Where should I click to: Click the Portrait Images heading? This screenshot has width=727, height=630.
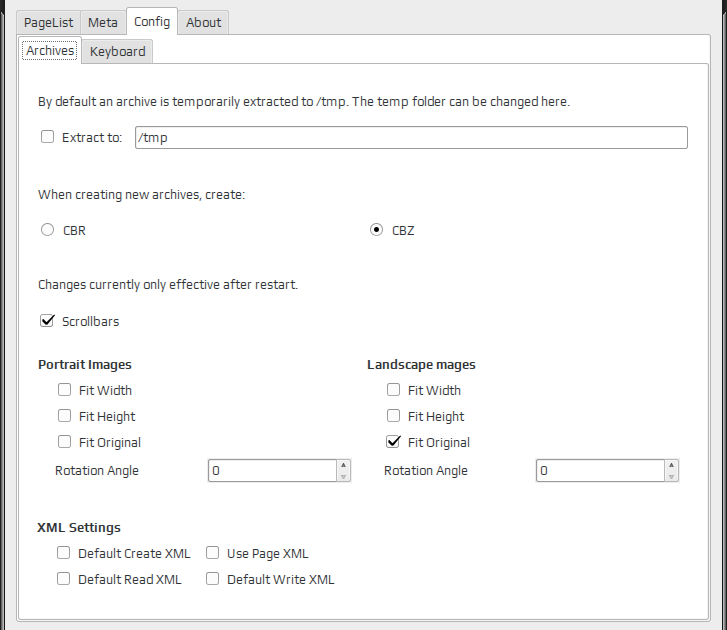(x=85, y=365)
